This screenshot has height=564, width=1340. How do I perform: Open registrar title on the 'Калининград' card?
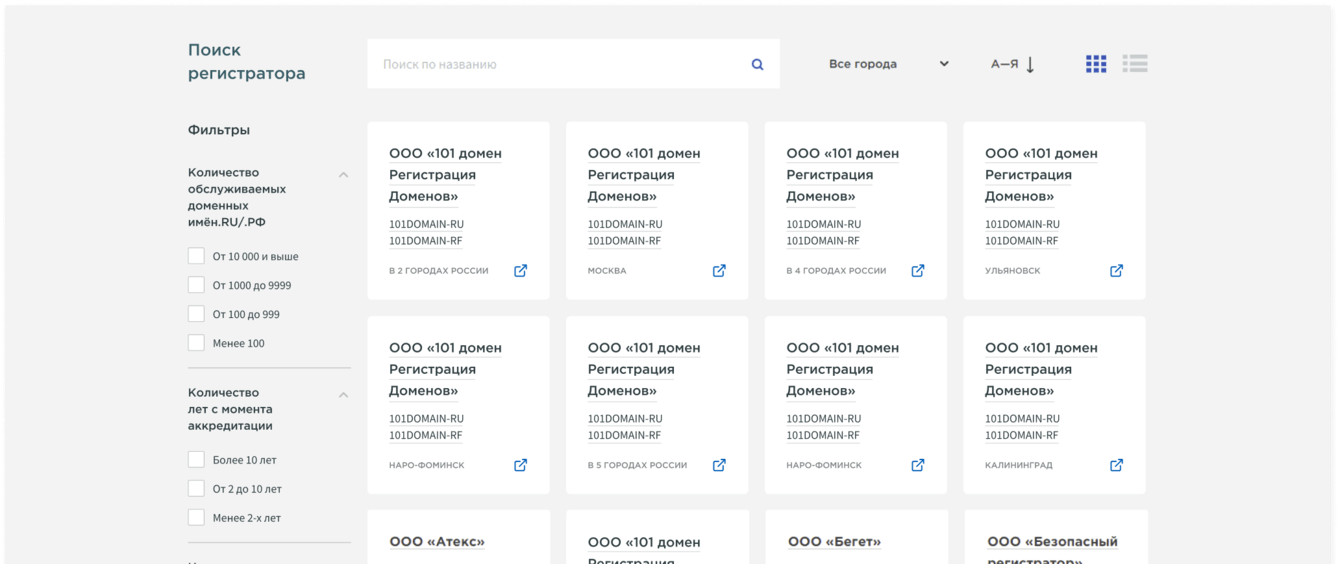point(1041,369)
